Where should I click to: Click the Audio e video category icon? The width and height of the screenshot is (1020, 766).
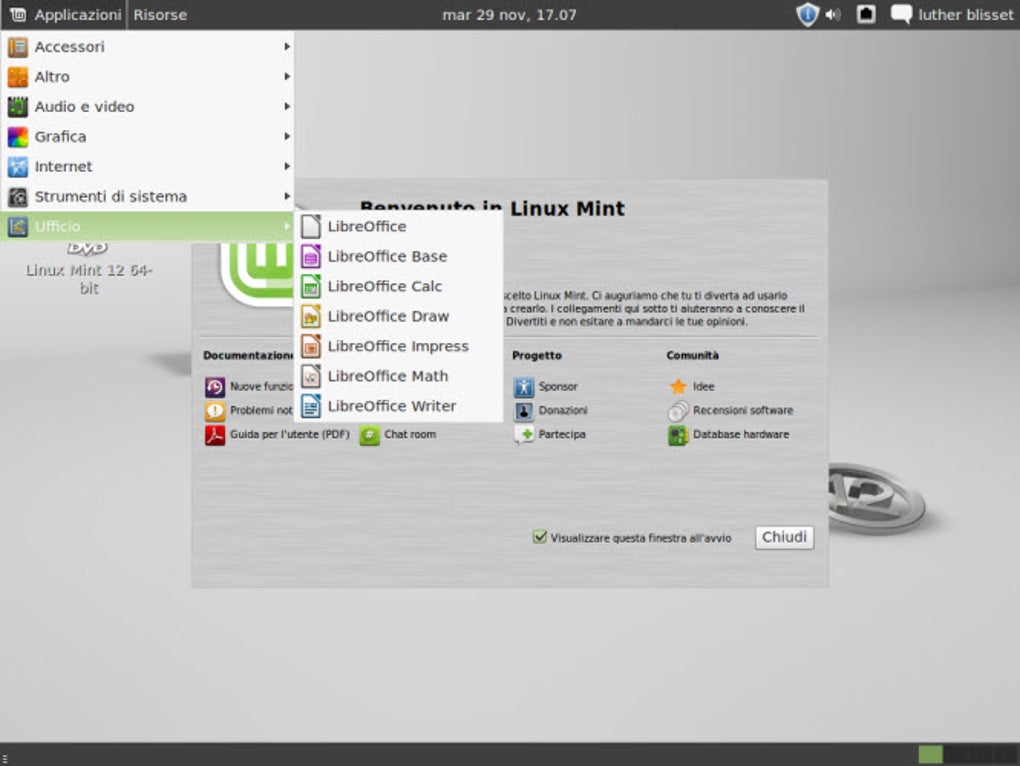(x=18, y=107)
